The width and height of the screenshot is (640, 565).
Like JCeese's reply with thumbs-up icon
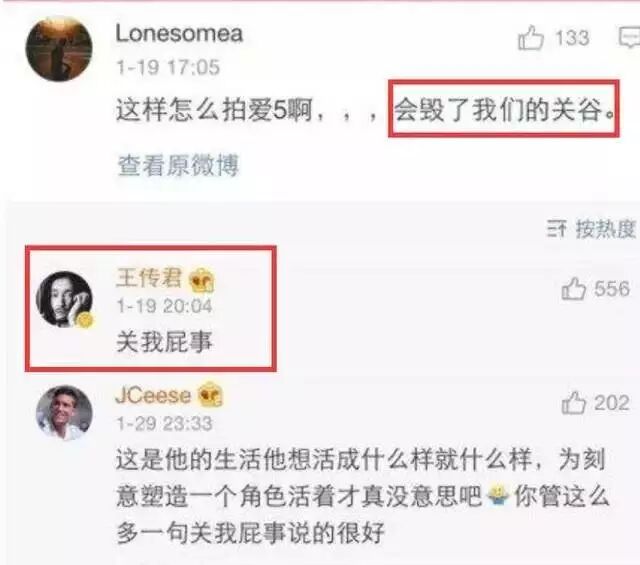click(574, 403)
